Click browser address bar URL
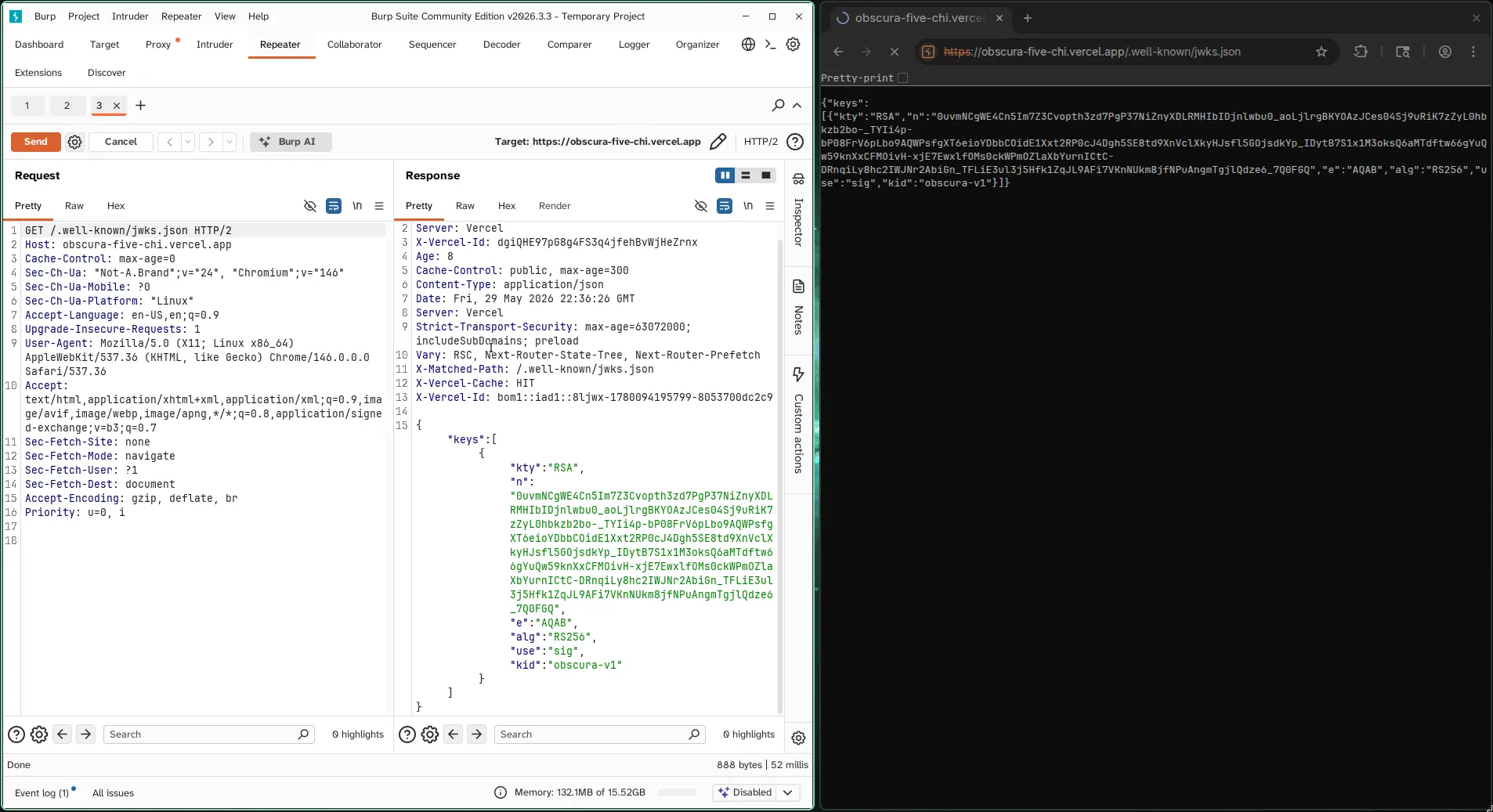 pyautogui.click(x=1092, y=52)
